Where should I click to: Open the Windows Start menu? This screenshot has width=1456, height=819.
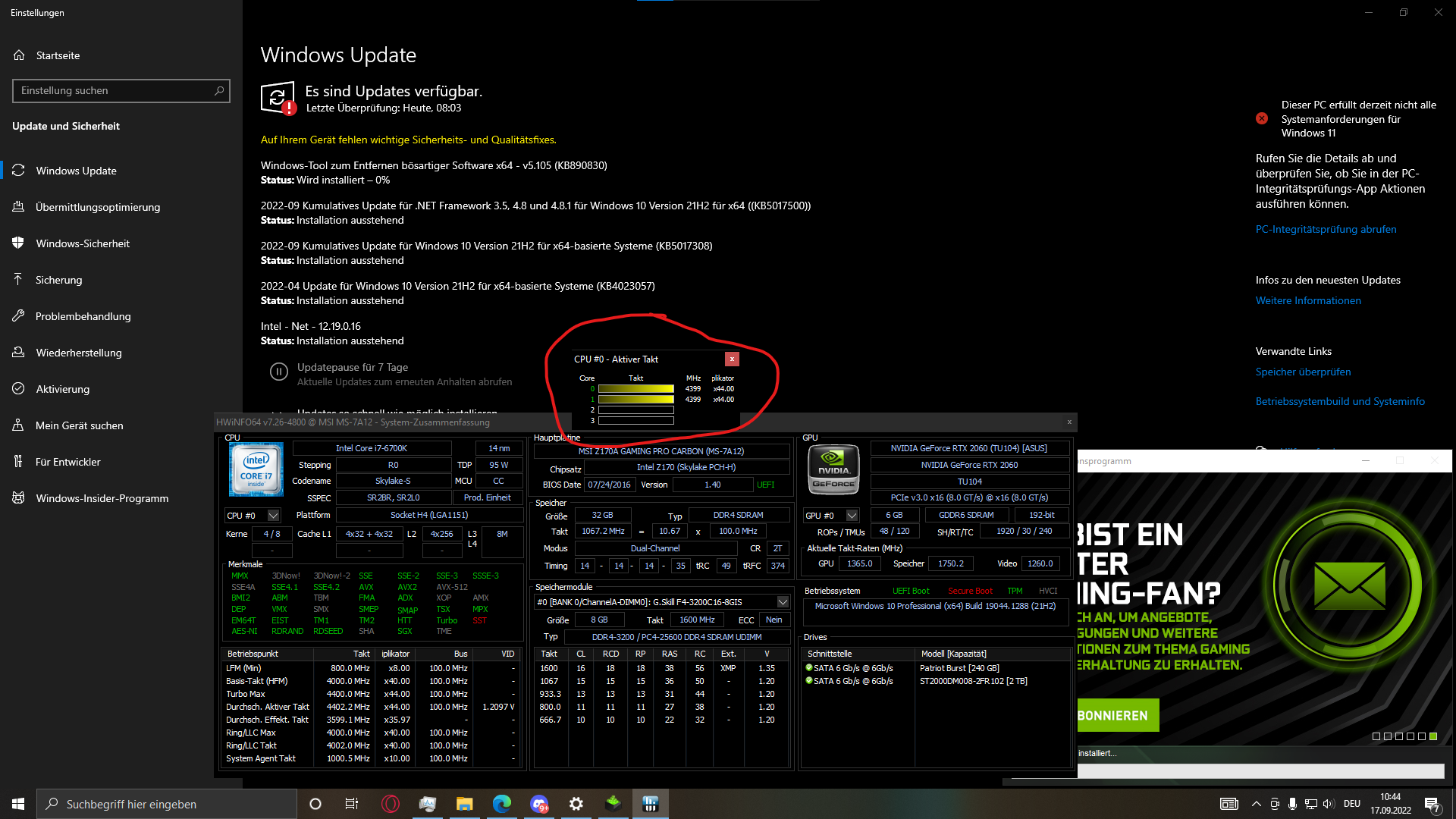click(x=18, y=804)
